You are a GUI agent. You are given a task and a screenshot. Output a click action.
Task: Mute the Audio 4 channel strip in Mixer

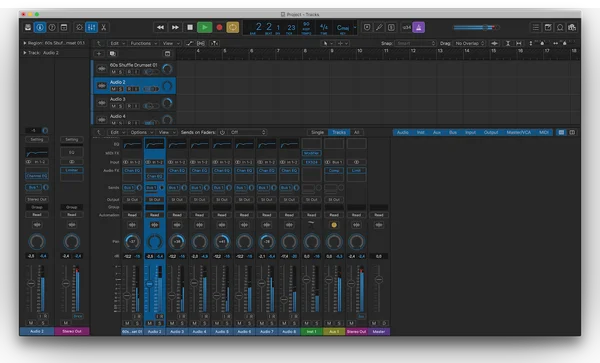[x=194, y=324]
